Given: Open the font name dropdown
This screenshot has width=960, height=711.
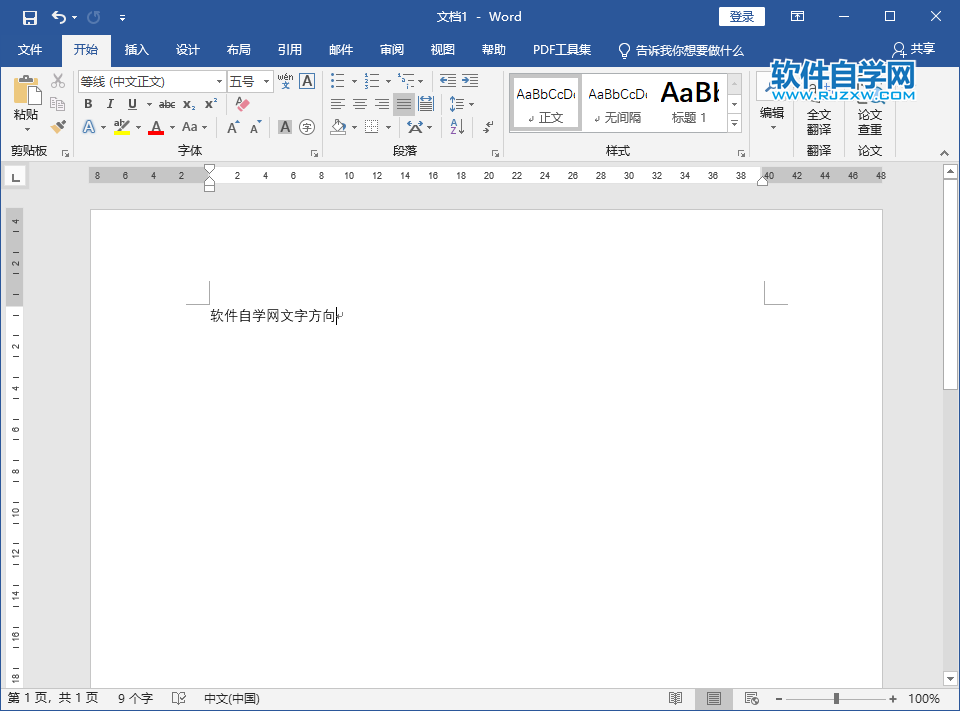Looking at the screenshot, I should 220,81.
